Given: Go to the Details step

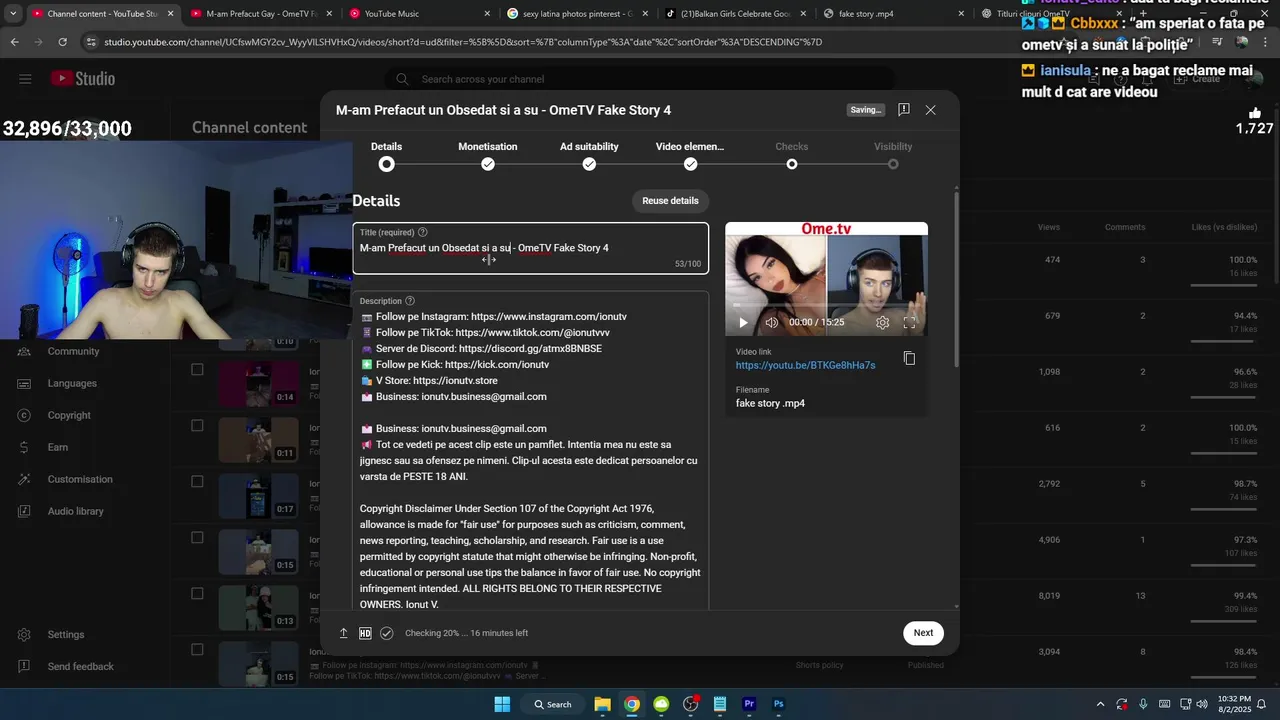Looking at the screenshot, I should 386,156.
